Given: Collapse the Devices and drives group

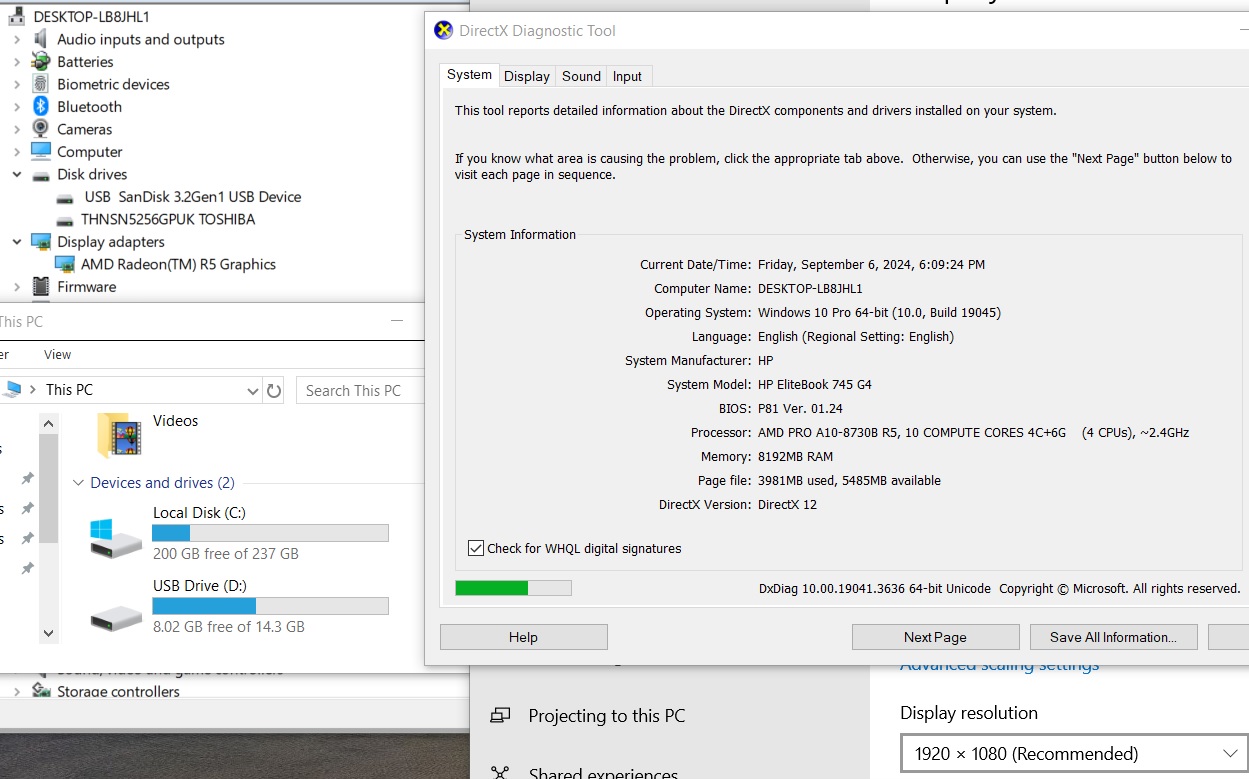Looking at the screenshot, I should (x=78, y=483).
